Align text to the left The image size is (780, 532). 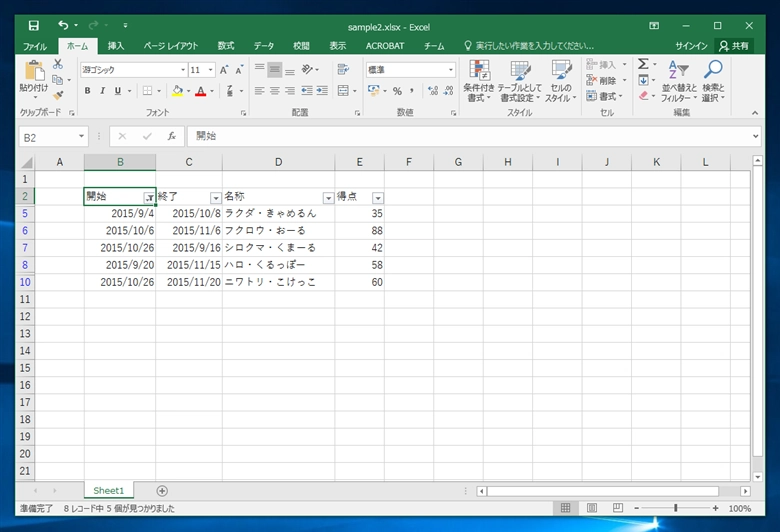(259, 91)
